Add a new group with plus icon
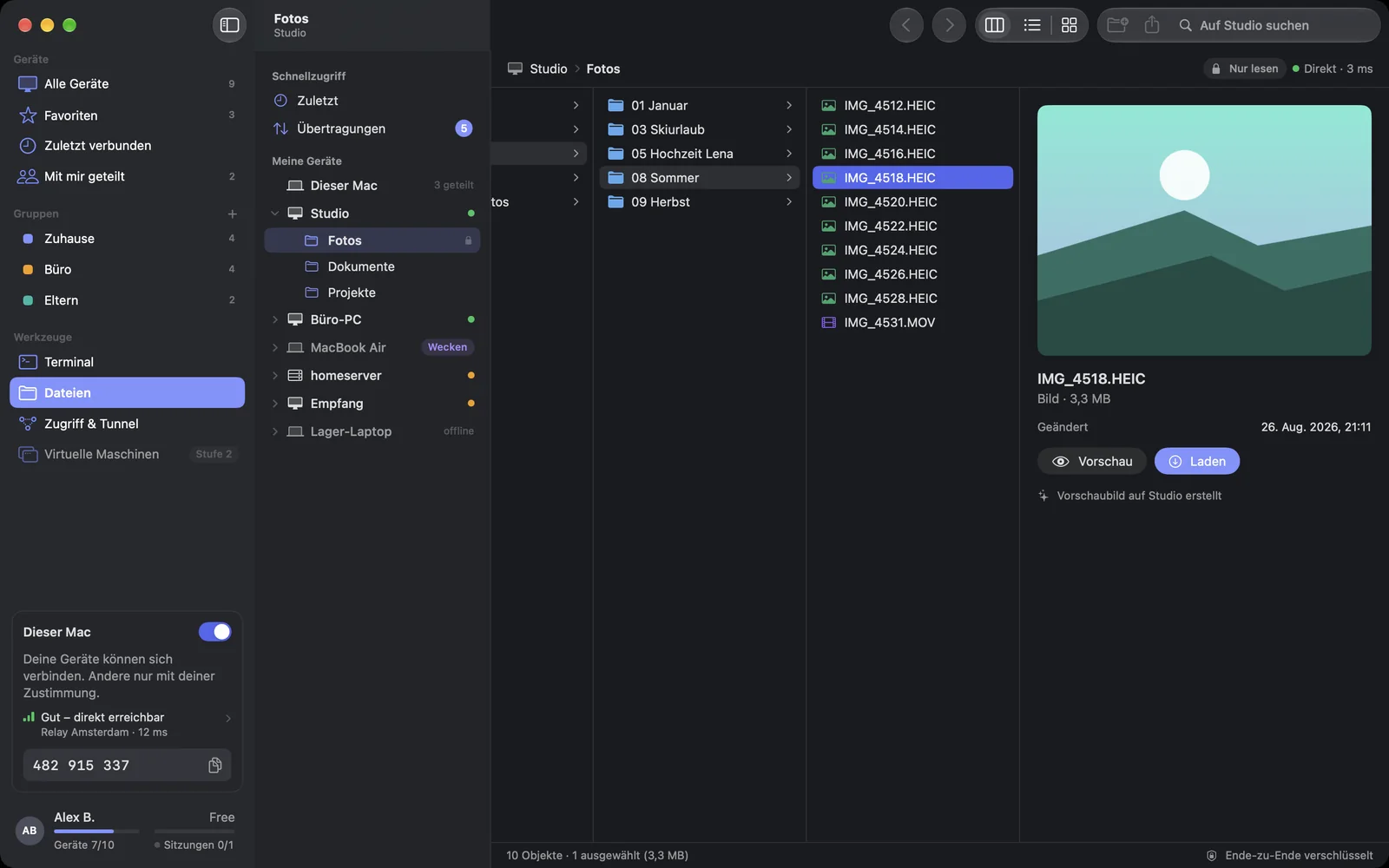Viewport: 1389px width, 868px height. tap(232, 214)
